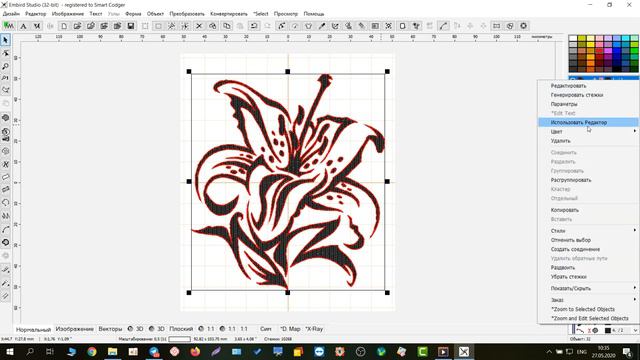640x360 pixels.
Task: Expand the Показать/Скрыть submenu
Action: pos(635,288)
